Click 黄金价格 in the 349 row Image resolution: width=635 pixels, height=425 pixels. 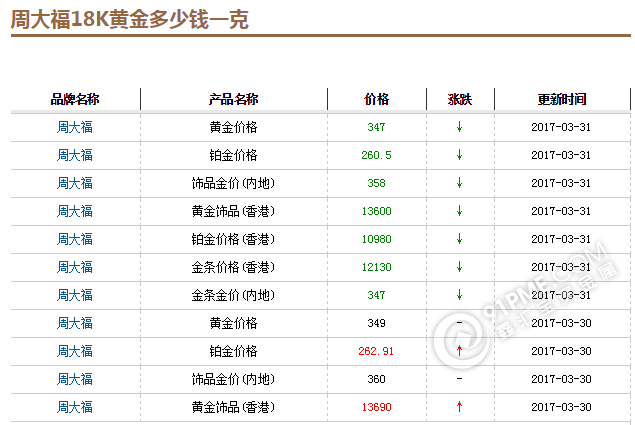pyautogui.click(x=233, y=323)
